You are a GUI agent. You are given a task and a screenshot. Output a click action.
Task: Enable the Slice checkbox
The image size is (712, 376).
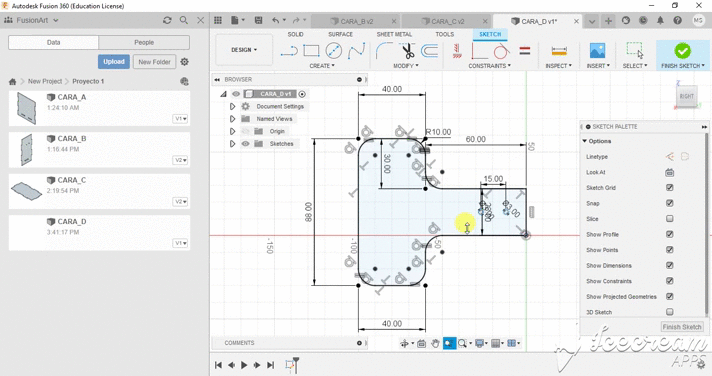pos(670,219)
